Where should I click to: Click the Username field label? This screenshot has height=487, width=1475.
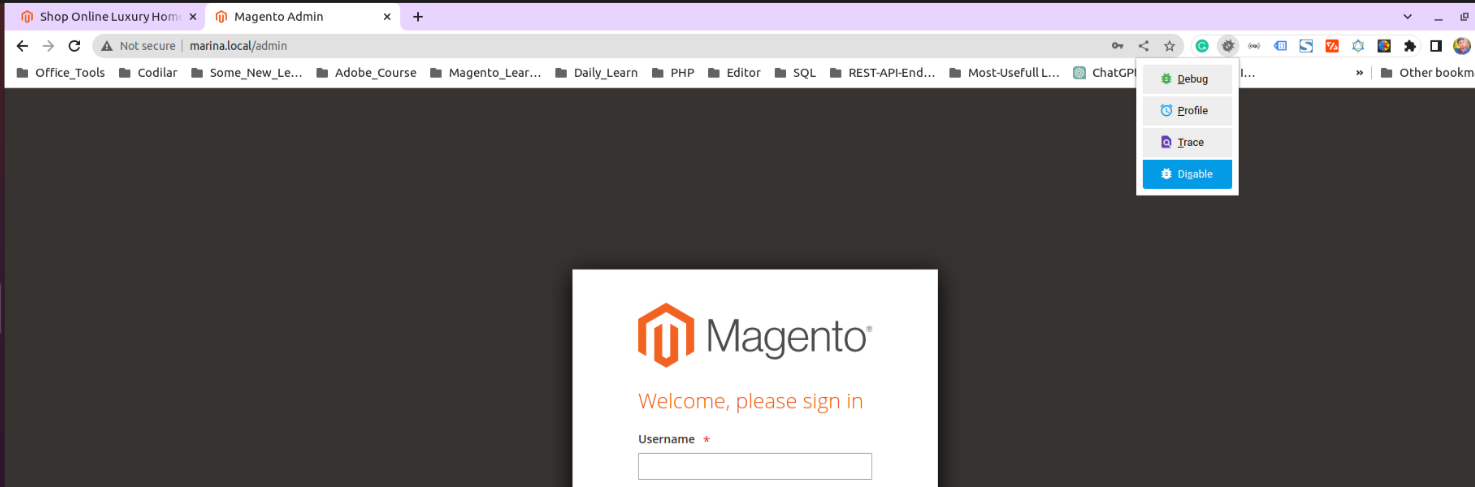point(666,439)
